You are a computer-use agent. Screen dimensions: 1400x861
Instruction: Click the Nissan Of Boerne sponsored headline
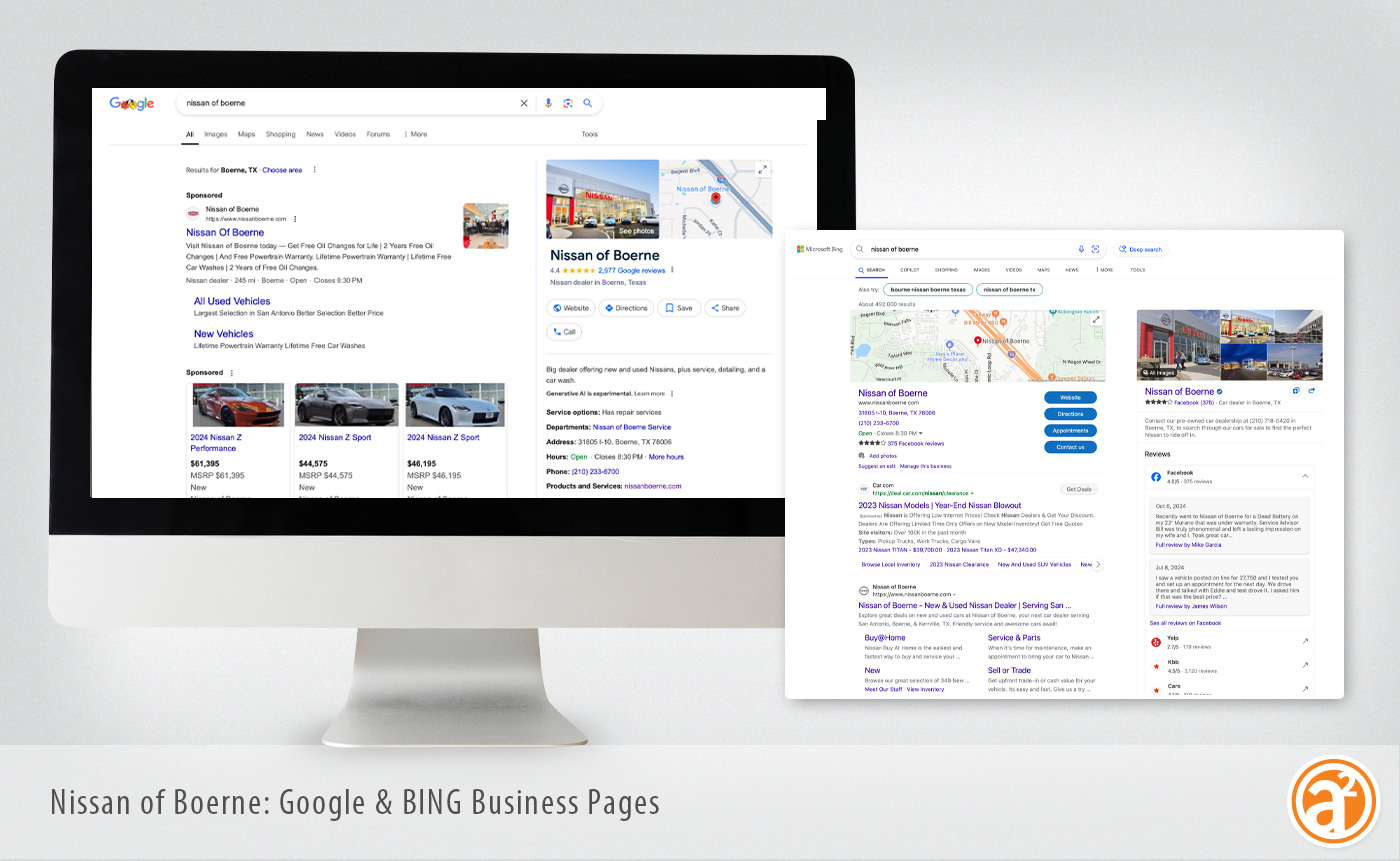(x=225, y=232)
